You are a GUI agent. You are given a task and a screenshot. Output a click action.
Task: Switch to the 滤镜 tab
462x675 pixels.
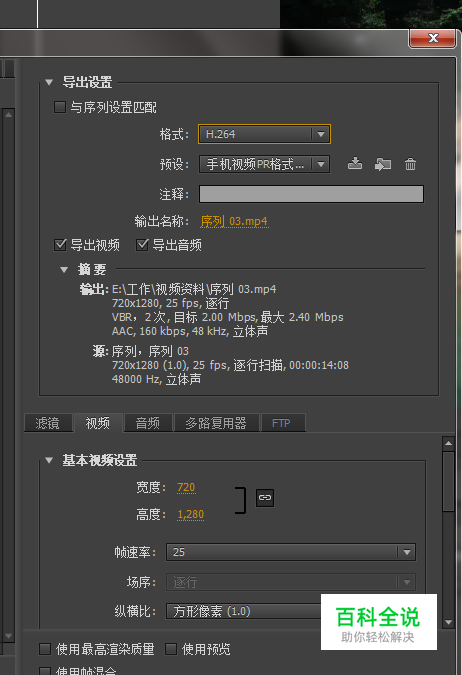48,423
